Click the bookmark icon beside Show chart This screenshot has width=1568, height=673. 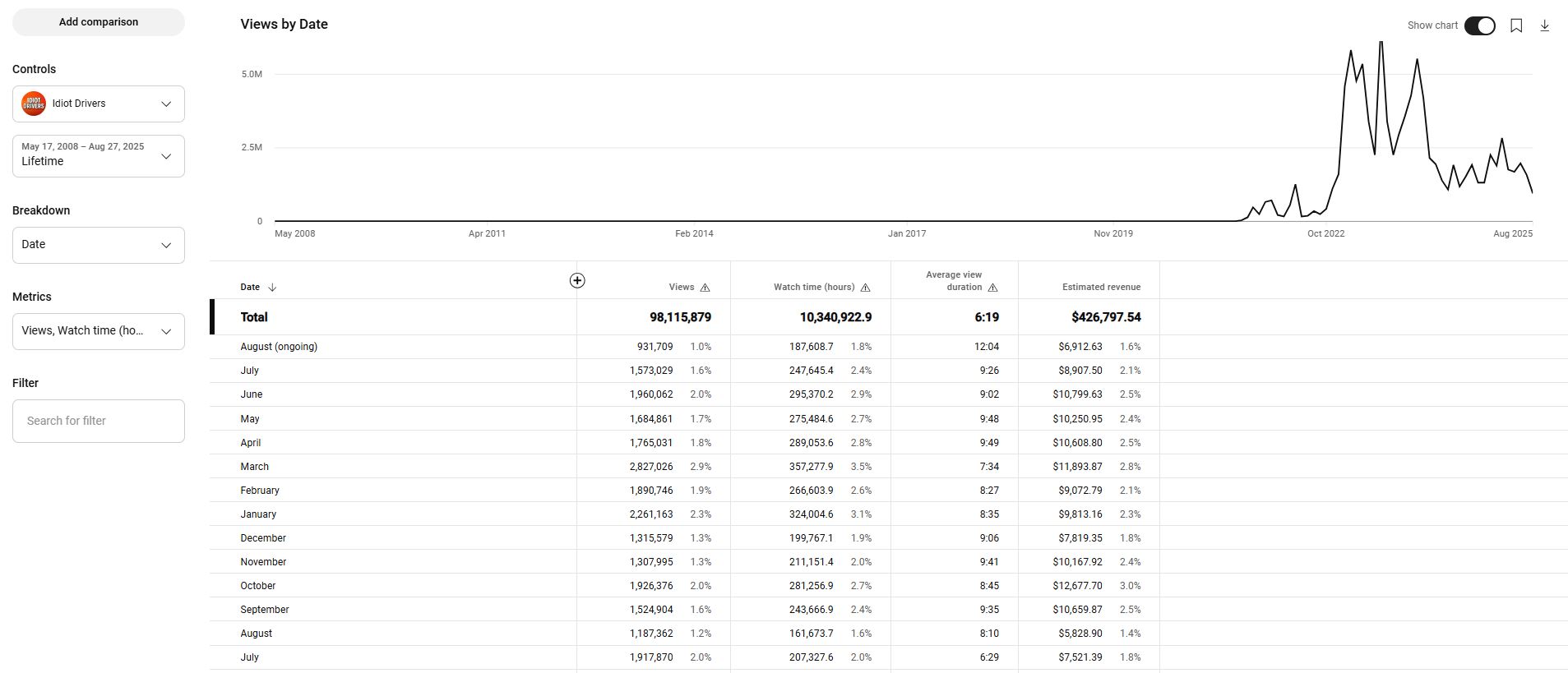pos(1516,25)
